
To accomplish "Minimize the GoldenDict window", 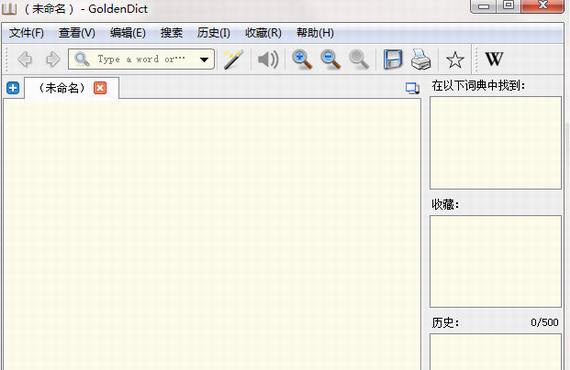I will click(484, 6).
